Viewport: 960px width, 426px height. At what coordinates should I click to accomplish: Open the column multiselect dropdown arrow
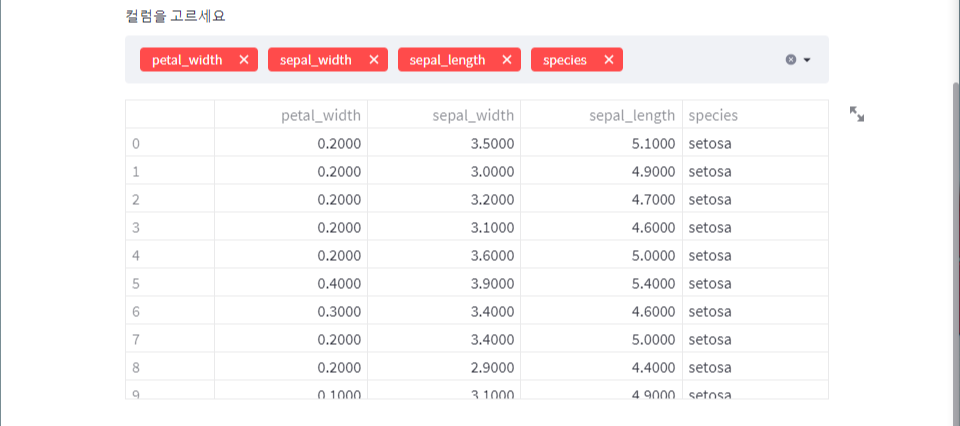807,60
